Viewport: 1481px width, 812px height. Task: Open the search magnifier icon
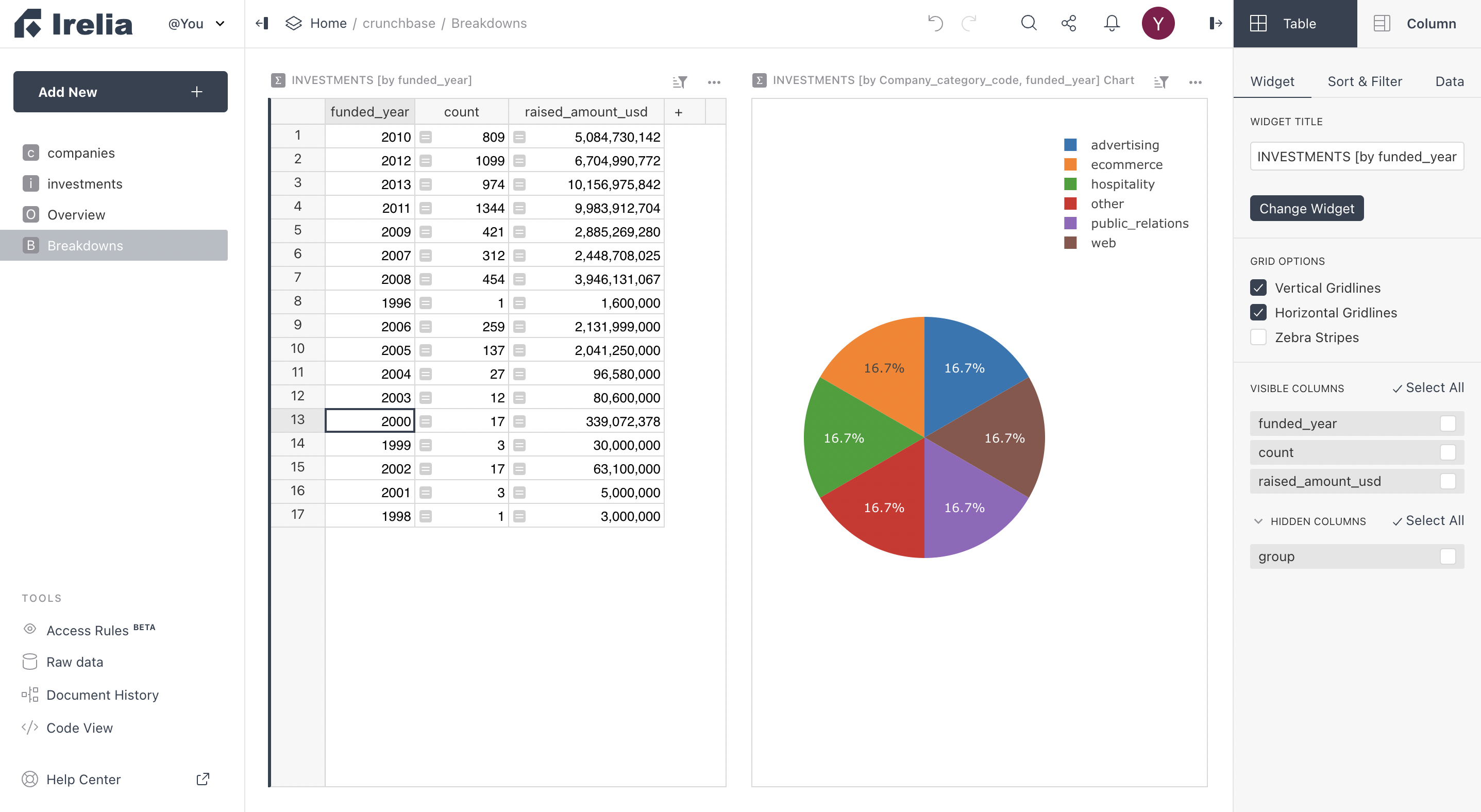[1029, 24]
